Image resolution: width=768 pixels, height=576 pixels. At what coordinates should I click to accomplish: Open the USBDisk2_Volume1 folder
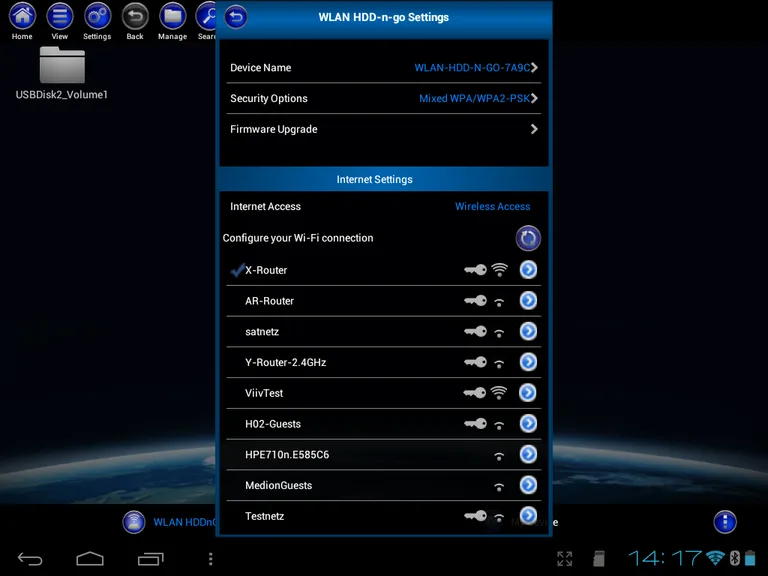click(62, 73)
